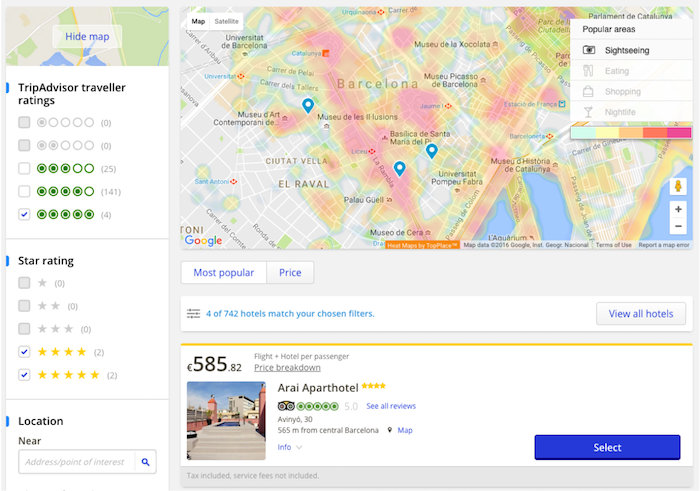Click the location search magnifier icon
Screen dimensions: 700x491
146,462
